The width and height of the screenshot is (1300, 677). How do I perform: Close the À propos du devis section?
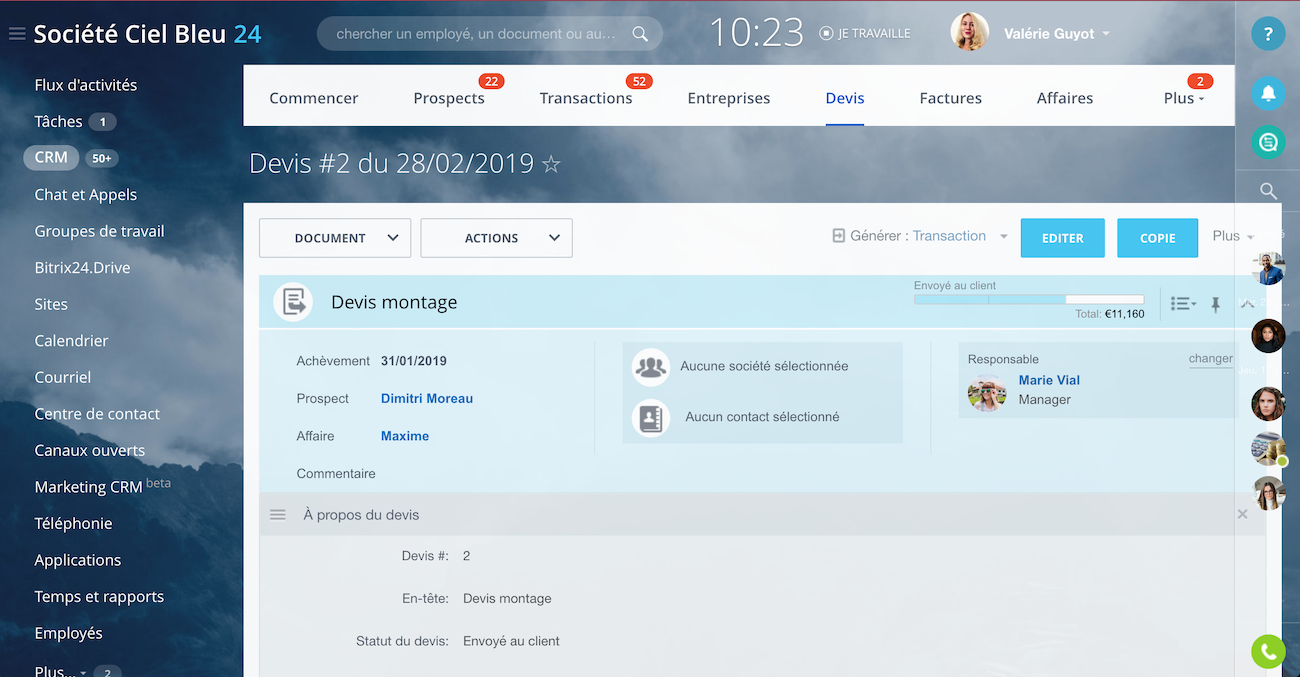1242,514
